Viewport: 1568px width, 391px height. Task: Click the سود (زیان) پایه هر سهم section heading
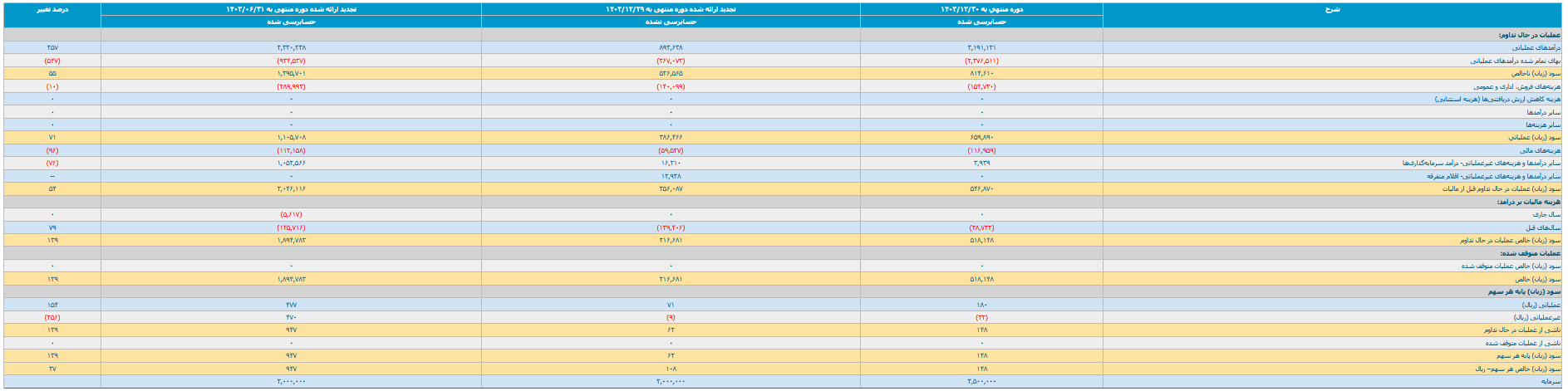point(1524,291)
